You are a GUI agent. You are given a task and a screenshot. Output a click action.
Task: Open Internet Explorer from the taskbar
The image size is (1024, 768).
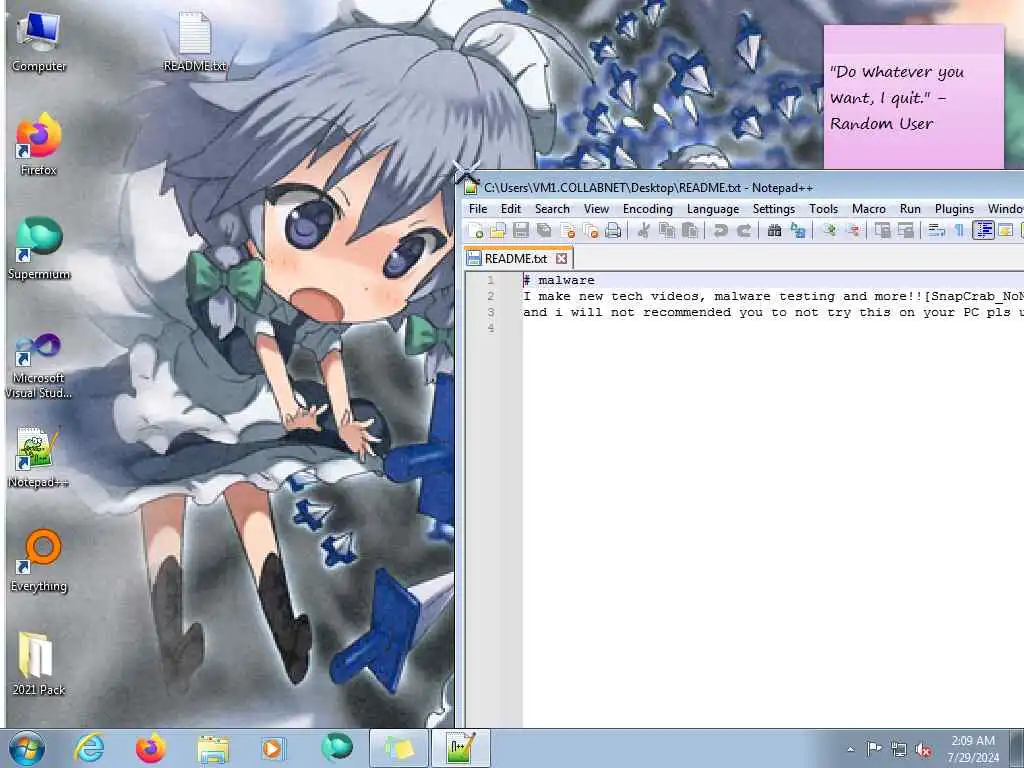pyautogui.click(x=89, y=748)
